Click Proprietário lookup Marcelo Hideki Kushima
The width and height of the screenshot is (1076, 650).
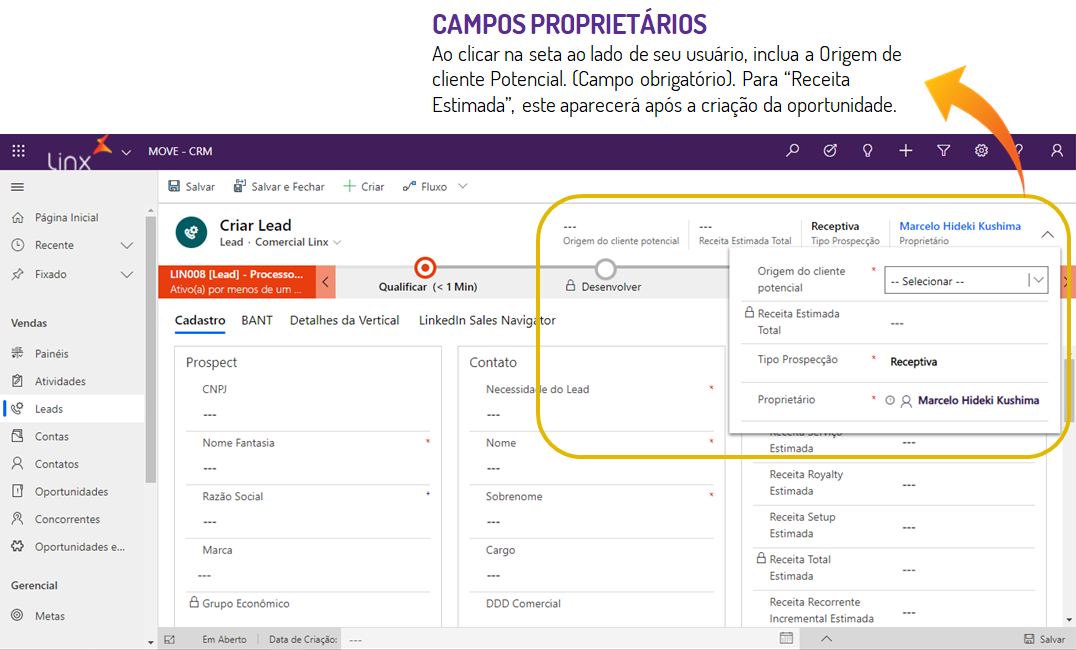click(x=978, y=400)
